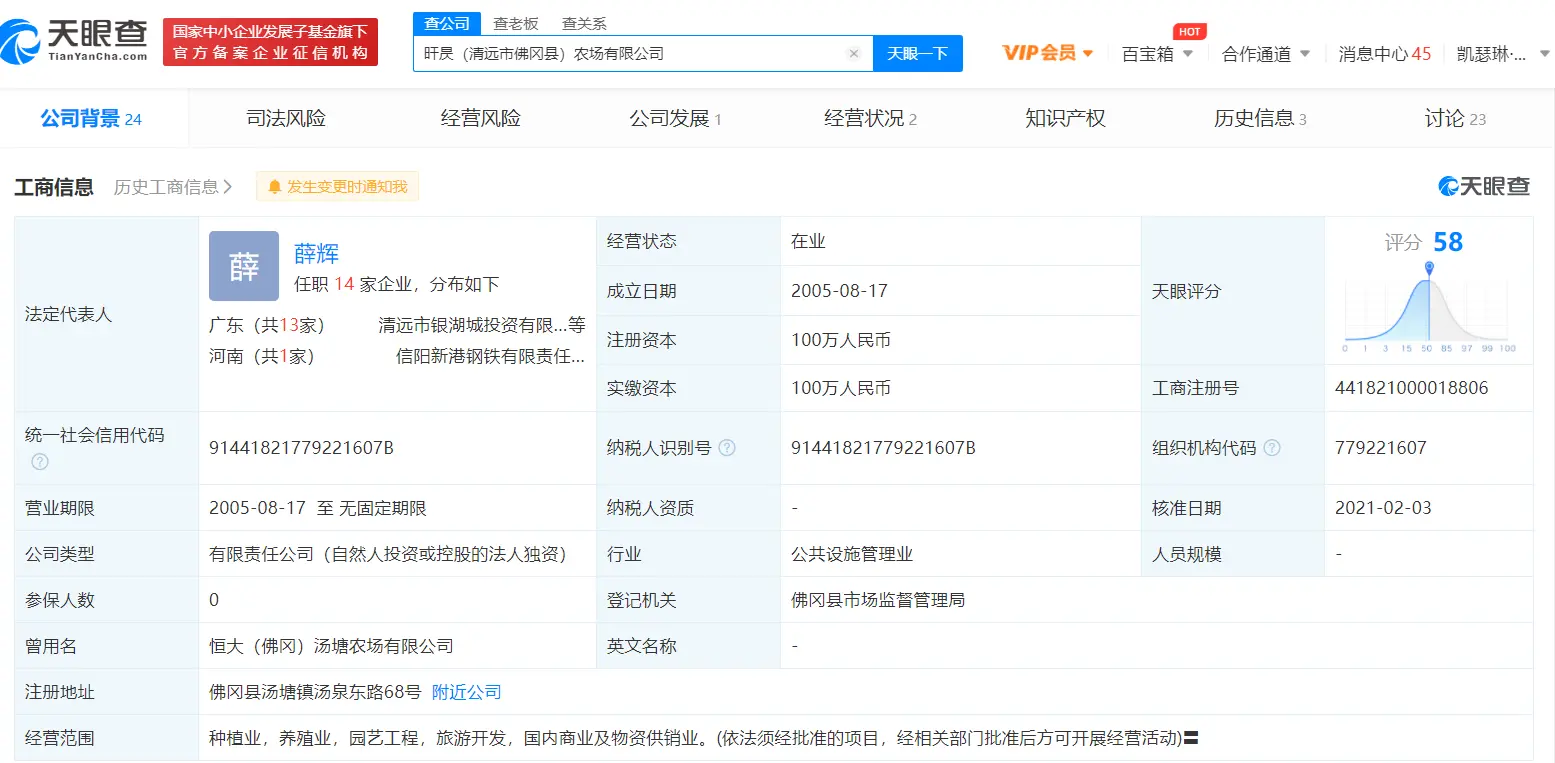Open 信阳新港钢铁有限责任 company link
This screenshot has width=1555, height=763.
click(490, 356)
